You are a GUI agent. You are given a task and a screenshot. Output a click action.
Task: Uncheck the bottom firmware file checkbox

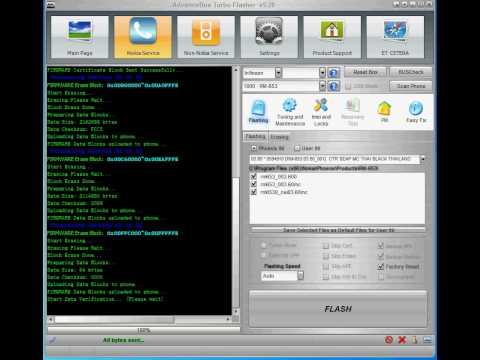click(254, 192)
